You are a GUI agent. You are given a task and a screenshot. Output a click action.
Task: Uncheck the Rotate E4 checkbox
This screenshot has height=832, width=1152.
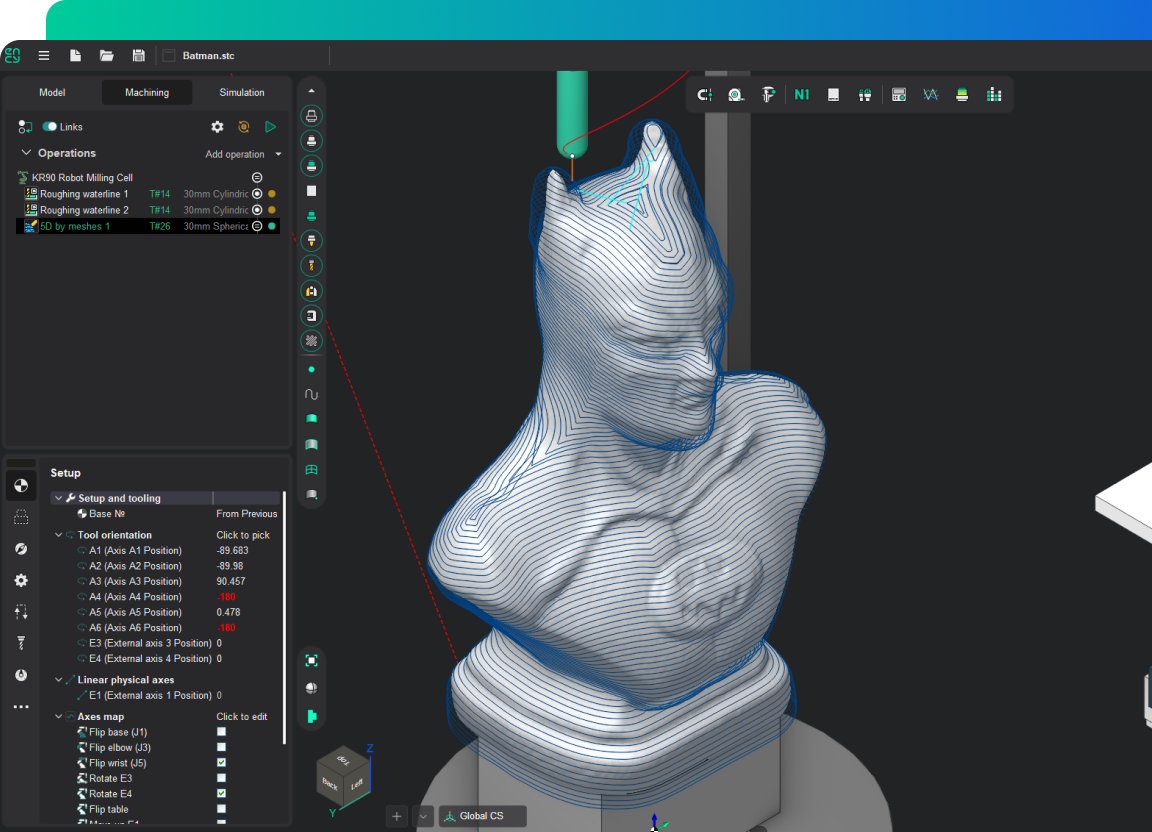tap(222, 793)
